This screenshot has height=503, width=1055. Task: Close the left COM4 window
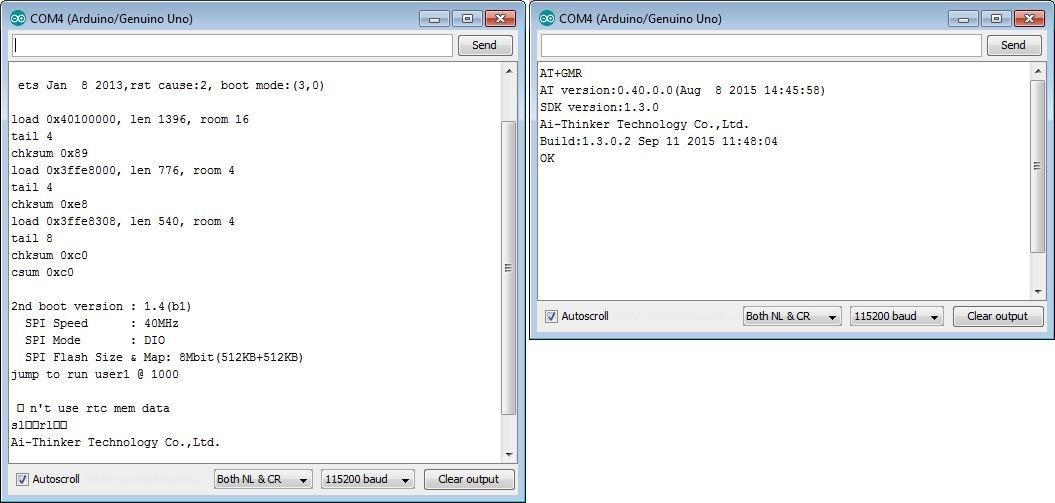pos(500,19)
